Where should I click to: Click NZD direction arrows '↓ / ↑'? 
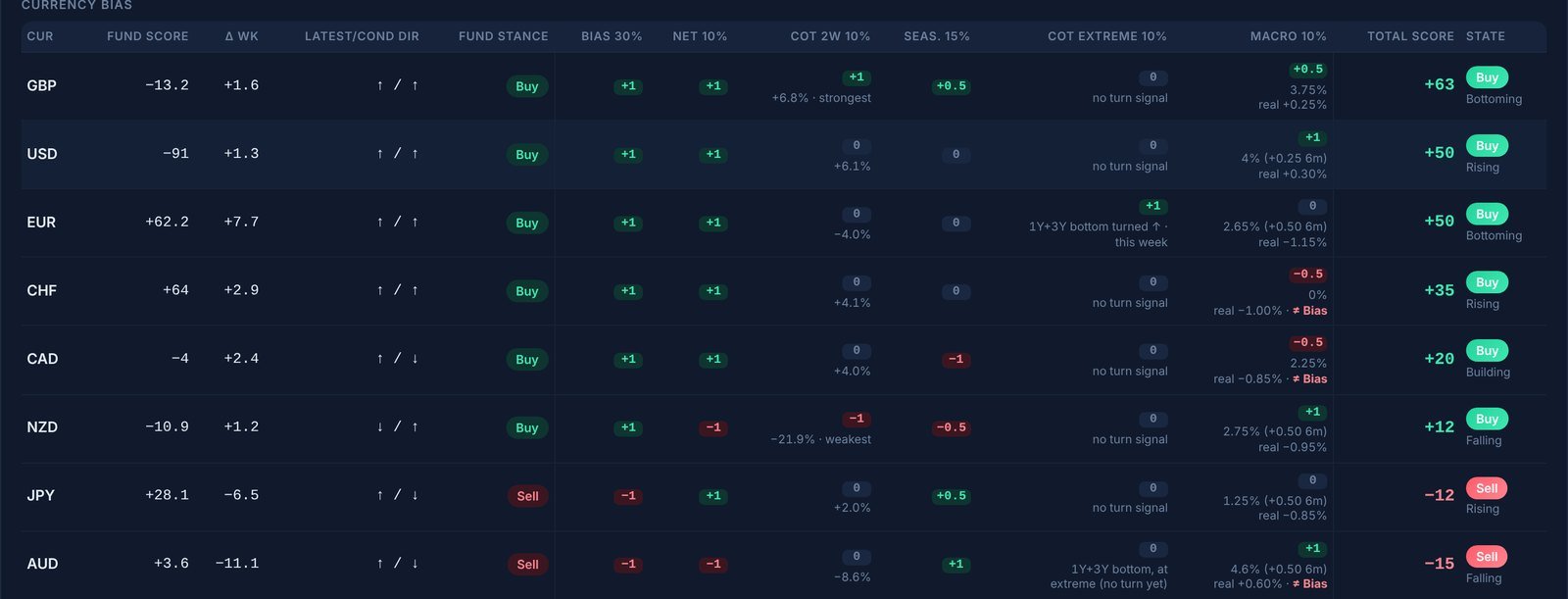pyautogui.click(x=398, y=427)
